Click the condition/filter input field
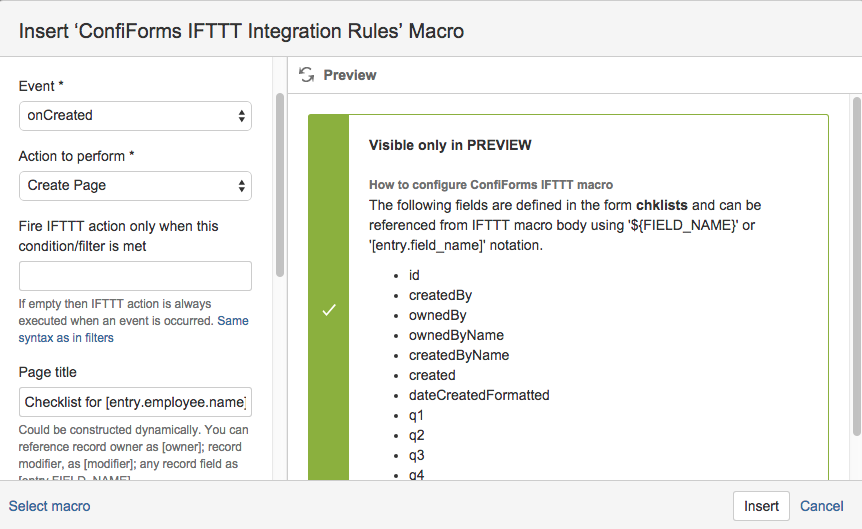 tap(135, 276)
